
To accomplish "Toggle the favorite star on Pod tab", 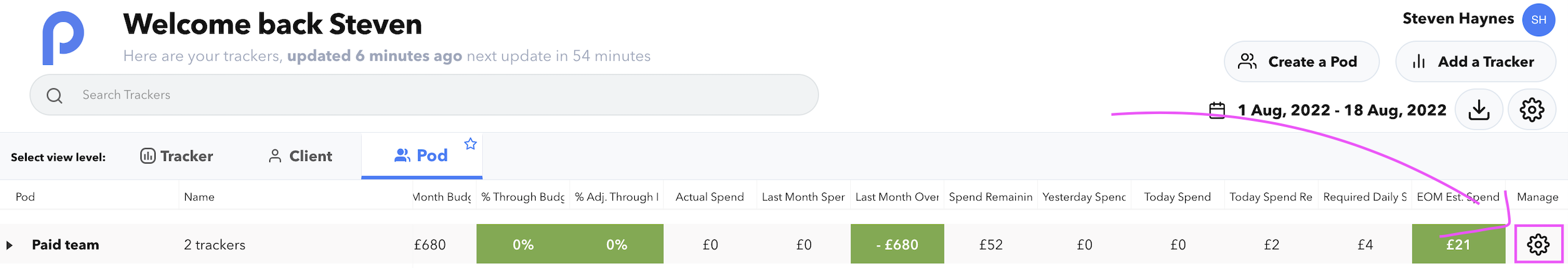I will (470, 144).
